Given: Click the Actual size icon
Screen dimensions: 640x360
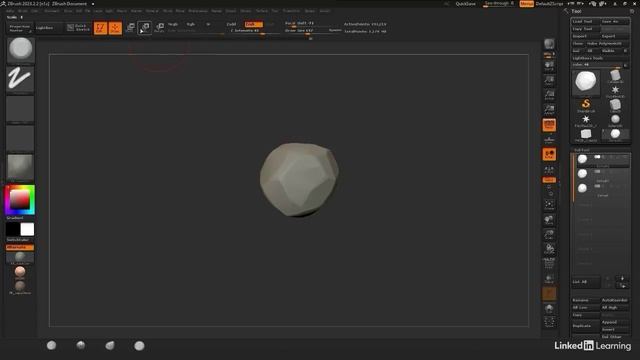Looking at the screenshot, I should click(549, 95).
